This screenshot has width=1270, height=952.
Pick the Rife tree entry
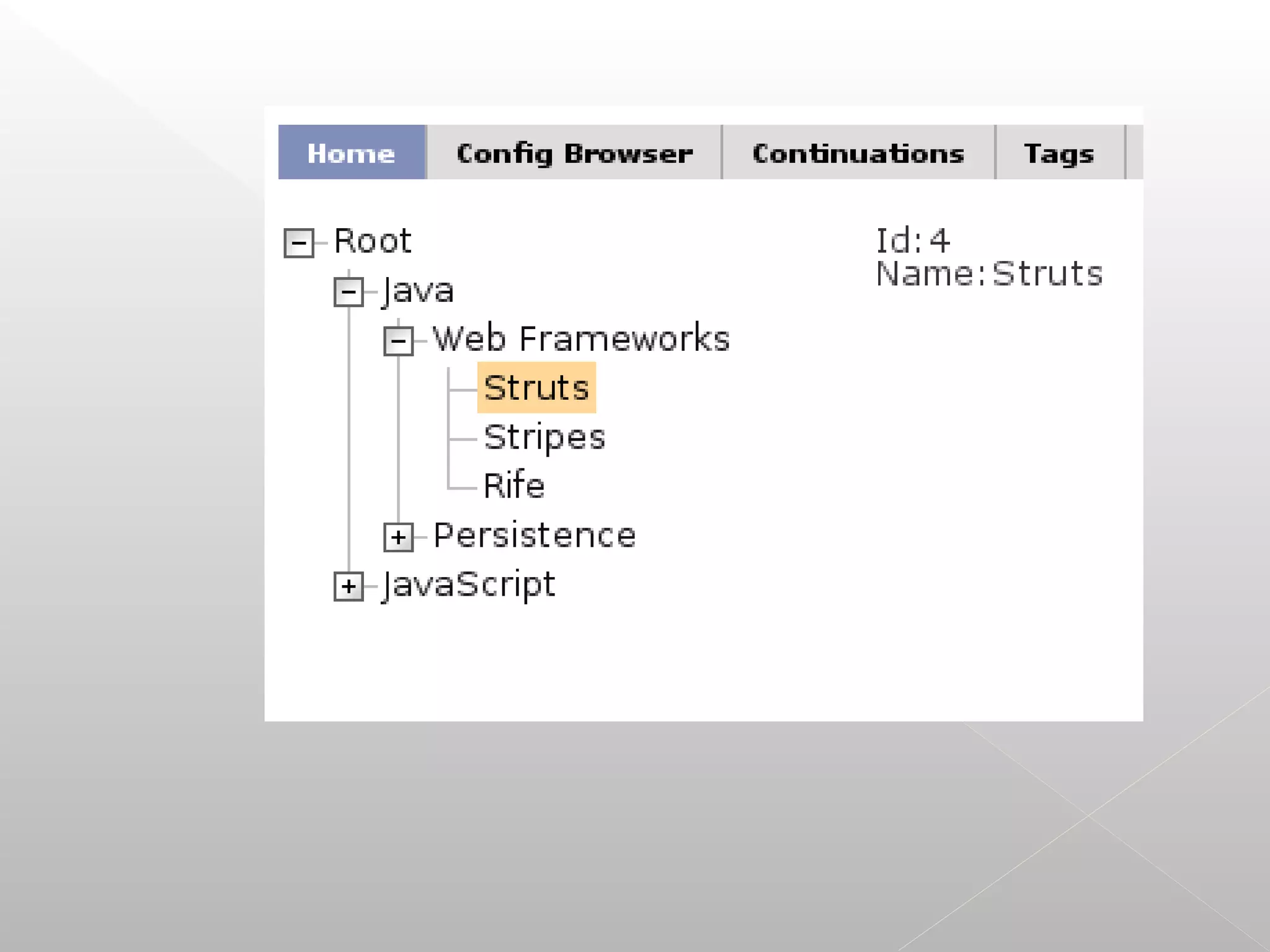pyautogui.click(x=514, y=485)
